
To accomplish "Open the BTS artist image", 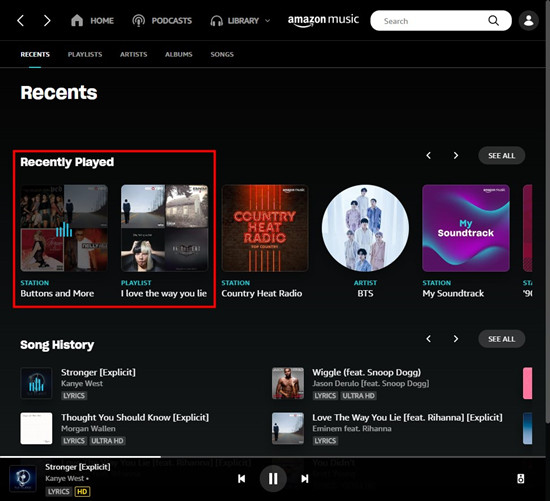I will (x=365, y=228).
